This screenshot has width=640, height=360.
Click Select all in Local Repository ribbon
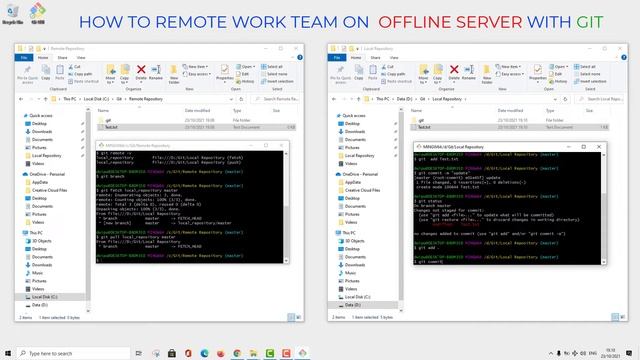[x=585, y=67]
